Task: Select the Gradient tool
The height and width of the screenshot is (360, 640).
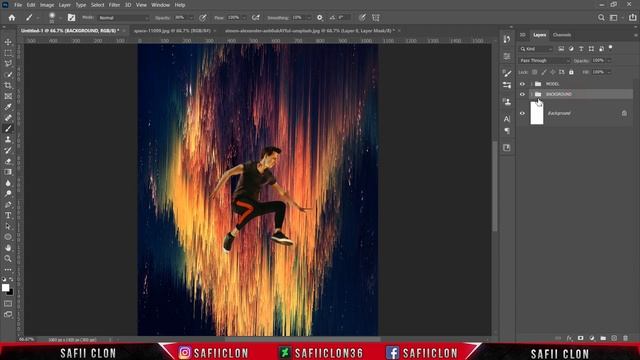Action: 8,172
